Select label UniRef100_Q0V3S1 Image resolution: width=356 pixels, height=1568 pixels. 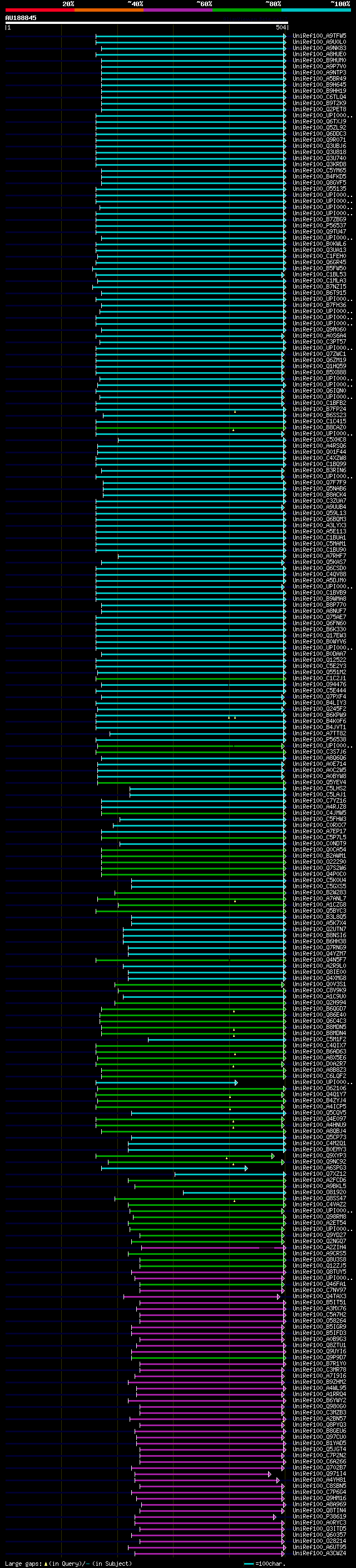(x=319, y=985)
